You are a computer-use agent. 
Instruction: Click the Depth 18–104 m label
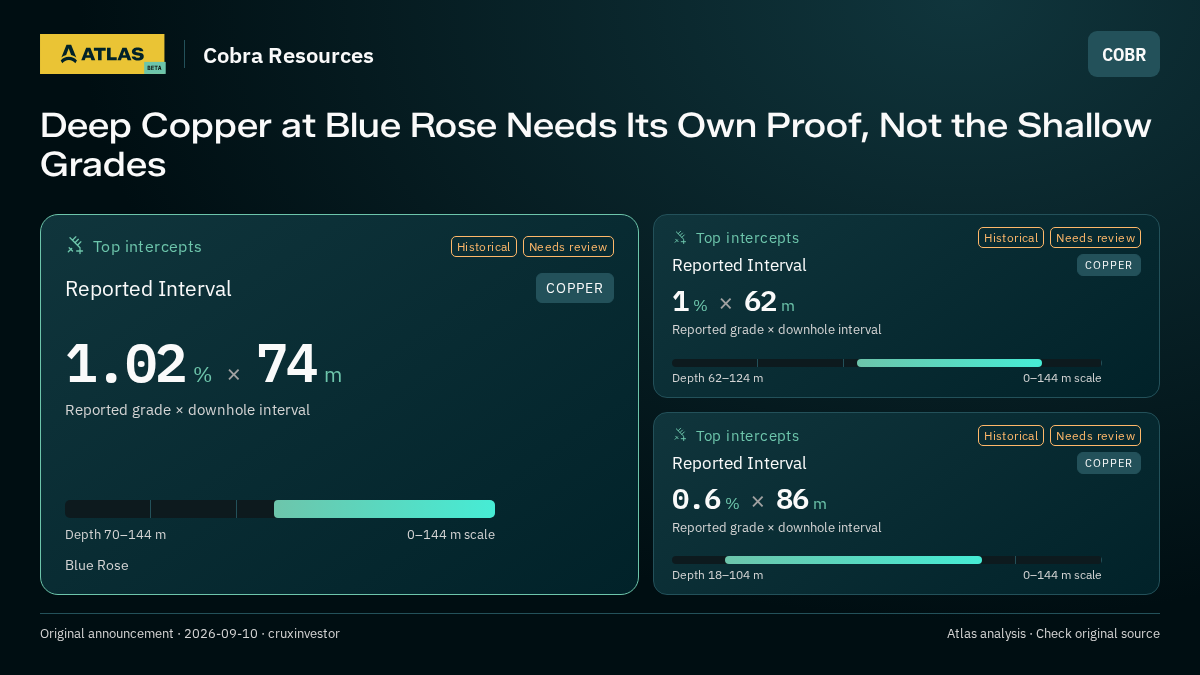point(717,575)
